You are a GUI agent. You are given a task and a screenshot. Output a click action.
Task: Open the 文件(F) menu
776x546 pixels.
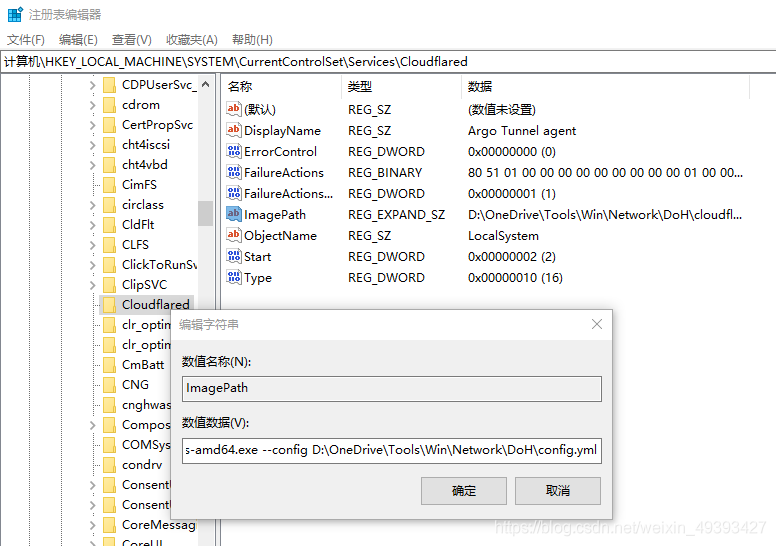(26, 40)
